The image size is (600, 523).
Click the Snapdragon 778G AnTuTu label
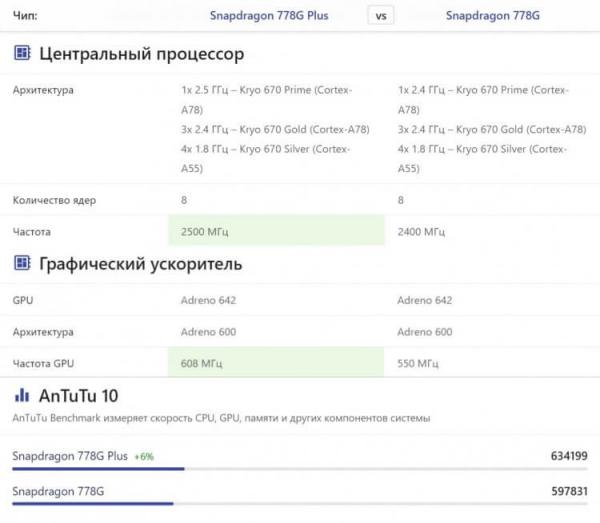click(58, 491)
